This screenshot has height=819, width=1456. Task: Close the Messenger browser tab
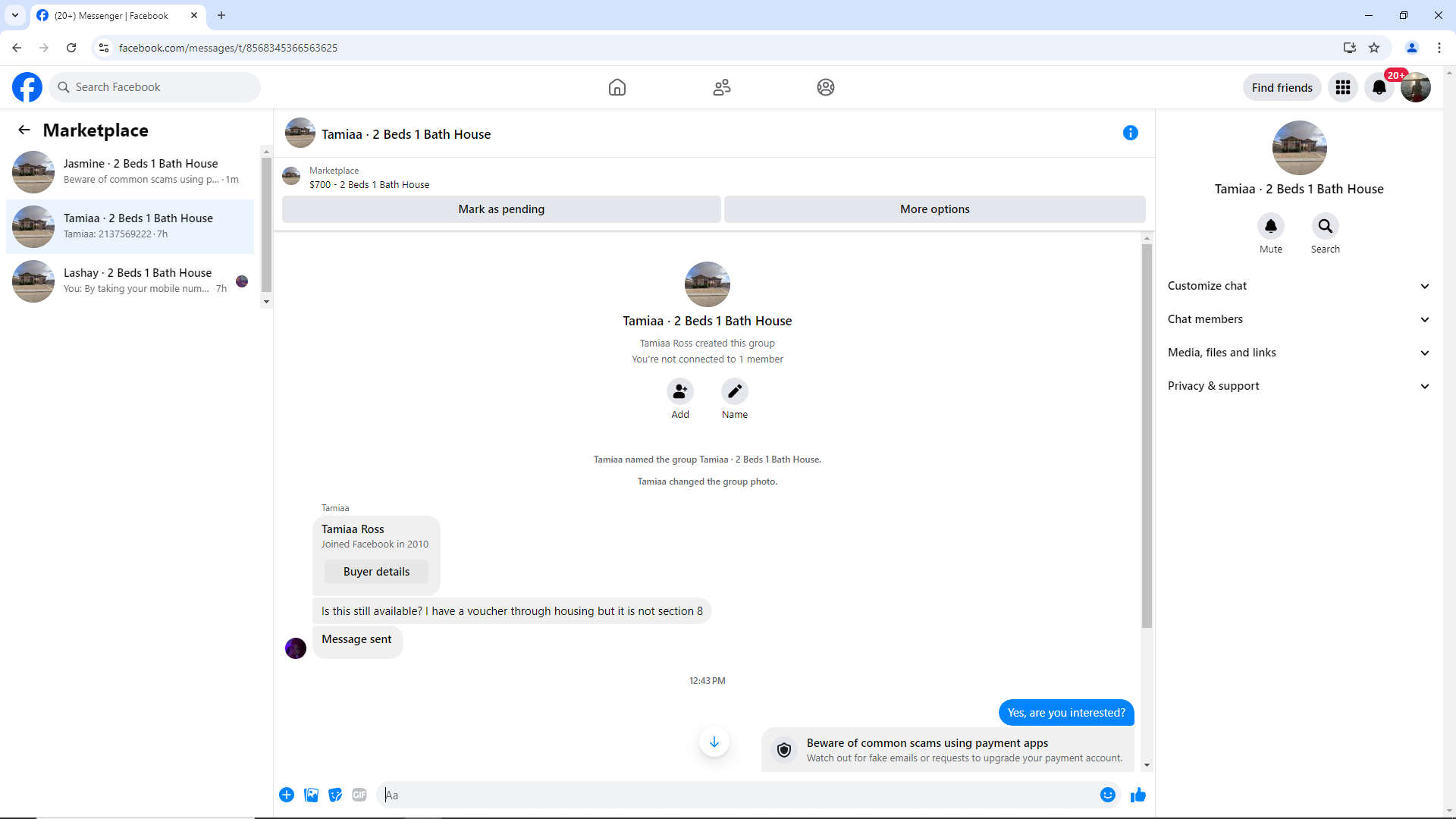[194, 15]
